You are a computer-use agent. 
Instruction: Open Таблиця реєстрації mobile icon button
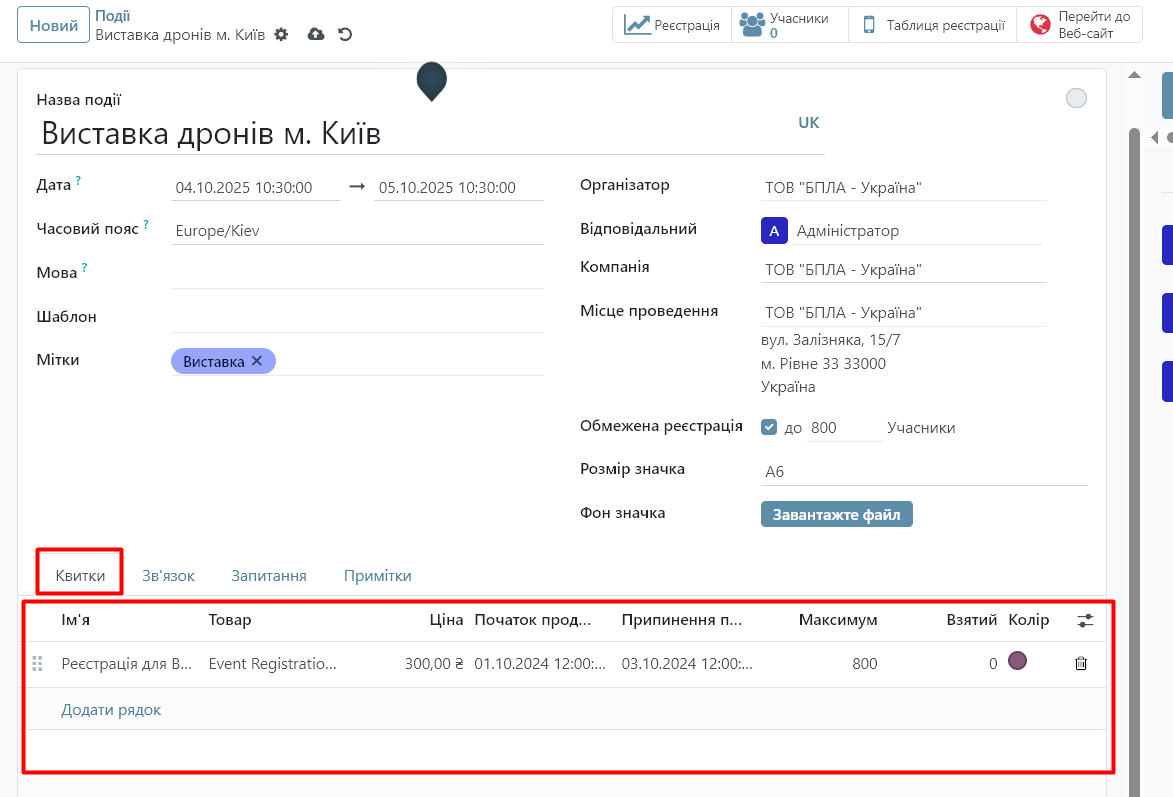tap(932, 25)
